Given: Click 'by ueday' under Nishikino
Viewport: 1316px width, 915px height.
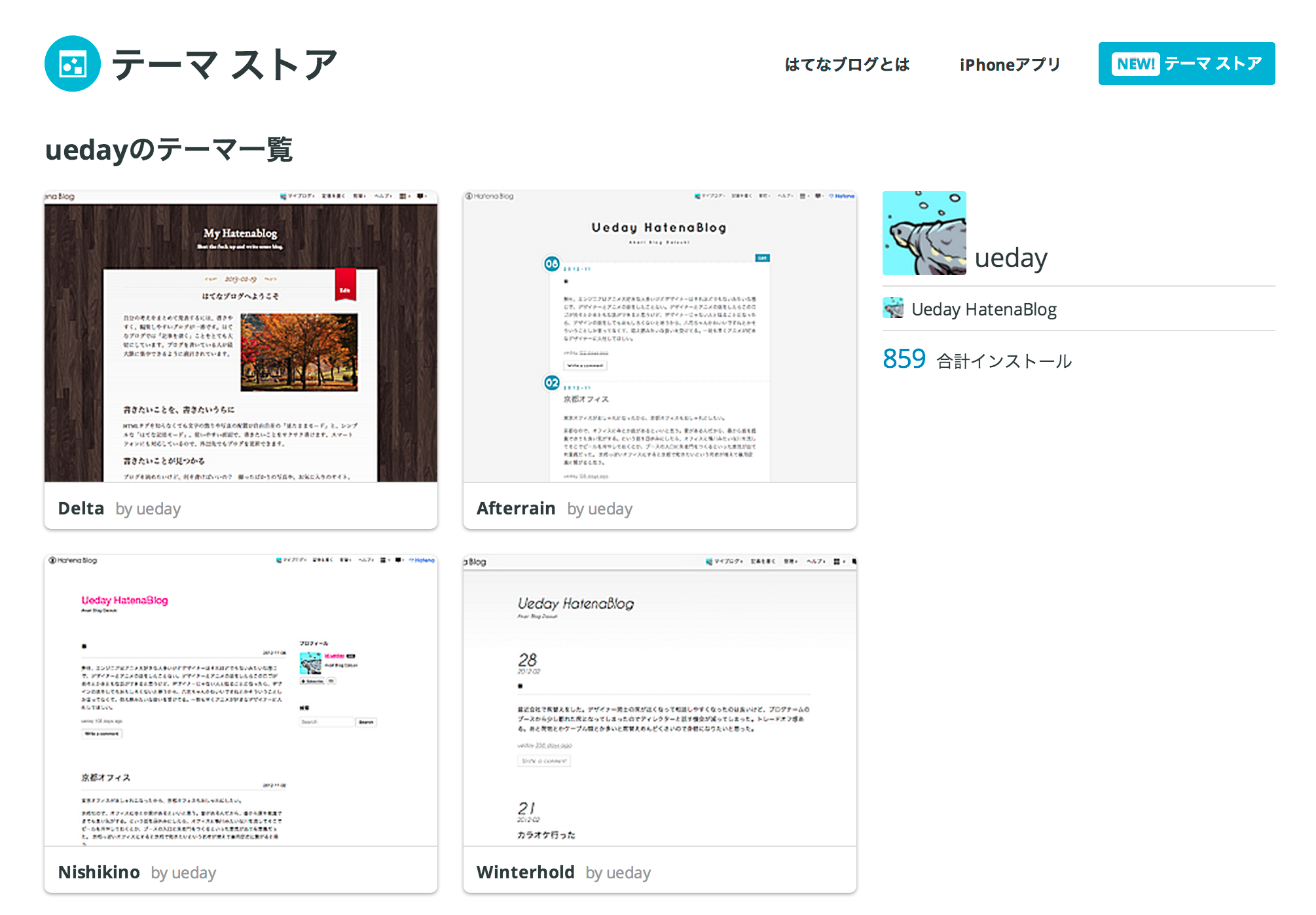Looking at the screenshot, I should (183, 873).
